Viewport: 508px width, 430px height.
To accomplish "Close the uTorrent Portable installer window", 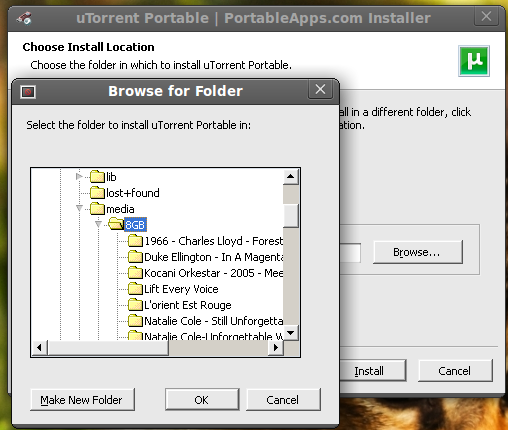I will click(486, 16).
